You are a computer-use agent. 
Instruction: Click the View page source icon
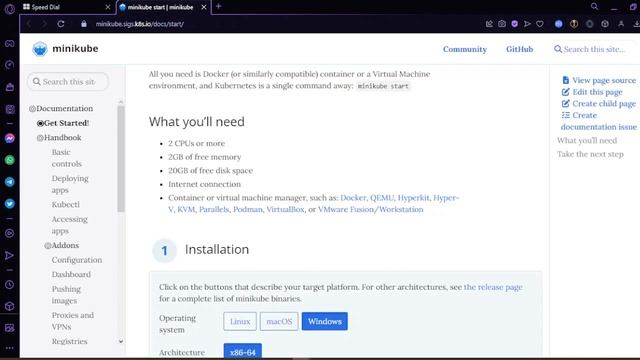565,80
